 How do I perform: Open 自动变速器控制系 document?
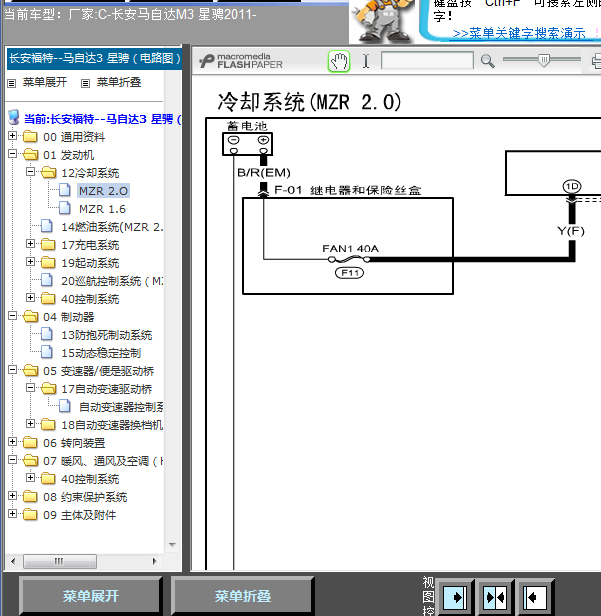(x=121, y=407)
